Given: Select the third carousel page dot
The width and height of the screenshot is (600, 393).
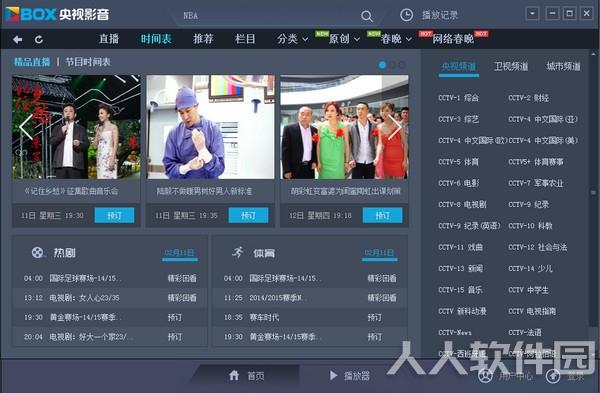Looking at the screenshot, I should click(402, 65).
